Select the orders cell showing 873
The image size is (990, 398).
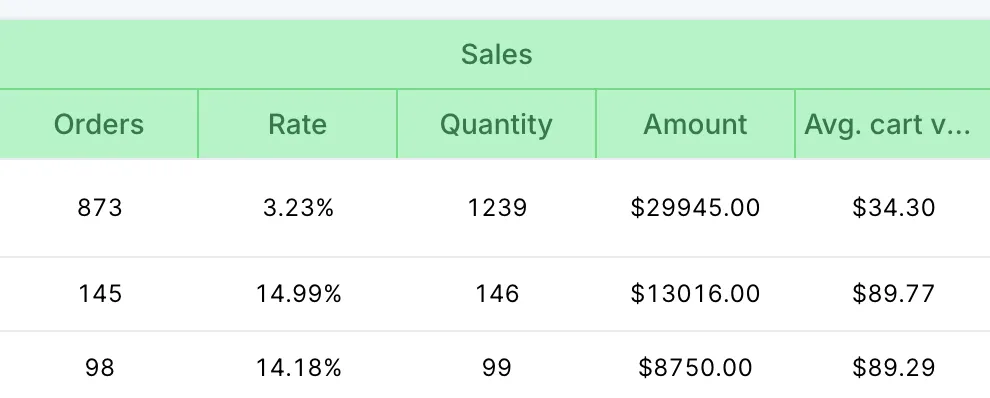[99, 208]
